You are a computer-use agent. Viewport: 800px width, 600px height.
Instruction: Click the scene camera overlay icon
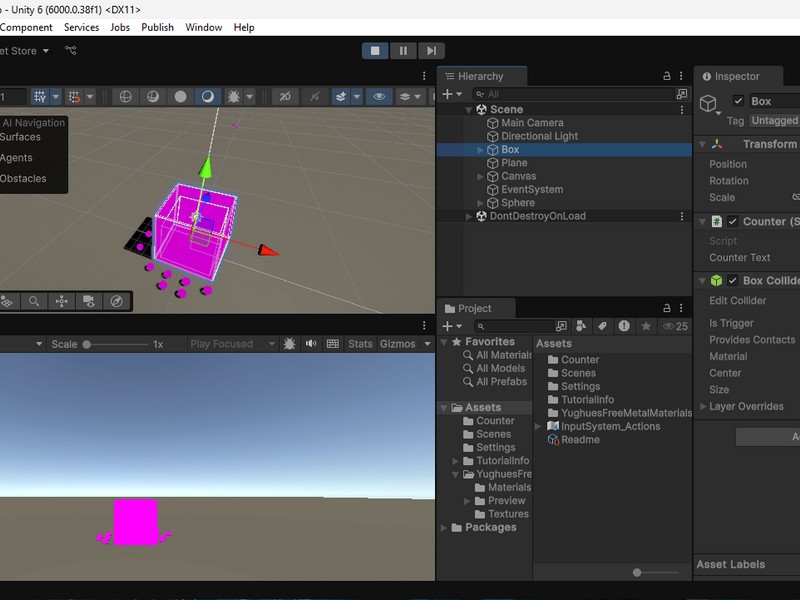pos(89,301)
